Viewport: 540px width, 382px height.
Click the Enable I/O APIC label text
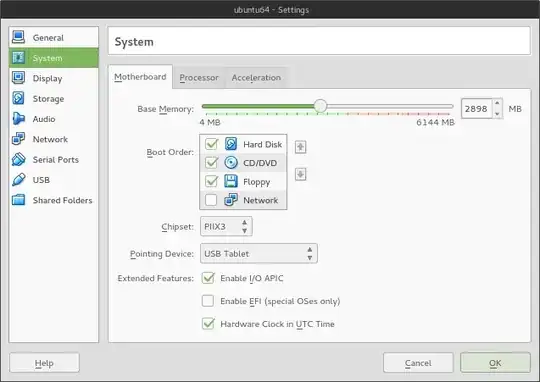[x=252, y=278]
